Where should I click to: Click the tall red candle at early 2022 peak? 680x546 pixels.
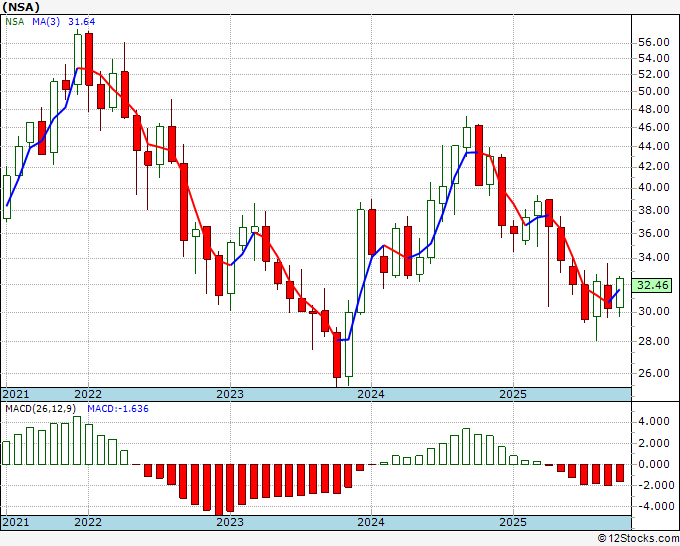point(89,59)
